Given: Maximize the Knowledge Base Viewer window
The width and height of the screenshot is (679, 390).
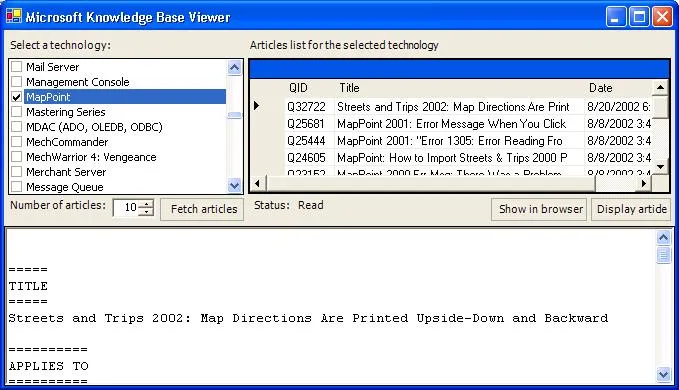Looking at the screenshot, I should [639, 17].
